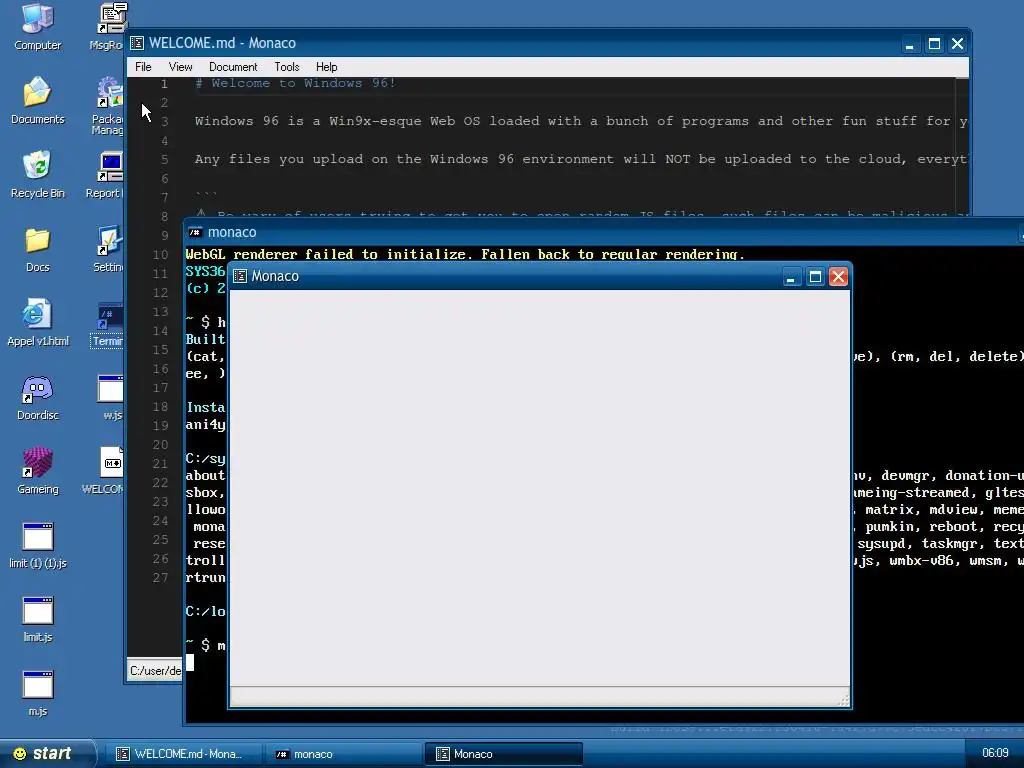Close the WELCOME.md Monaco window
1024x768 pixels.
click(957, 44)
